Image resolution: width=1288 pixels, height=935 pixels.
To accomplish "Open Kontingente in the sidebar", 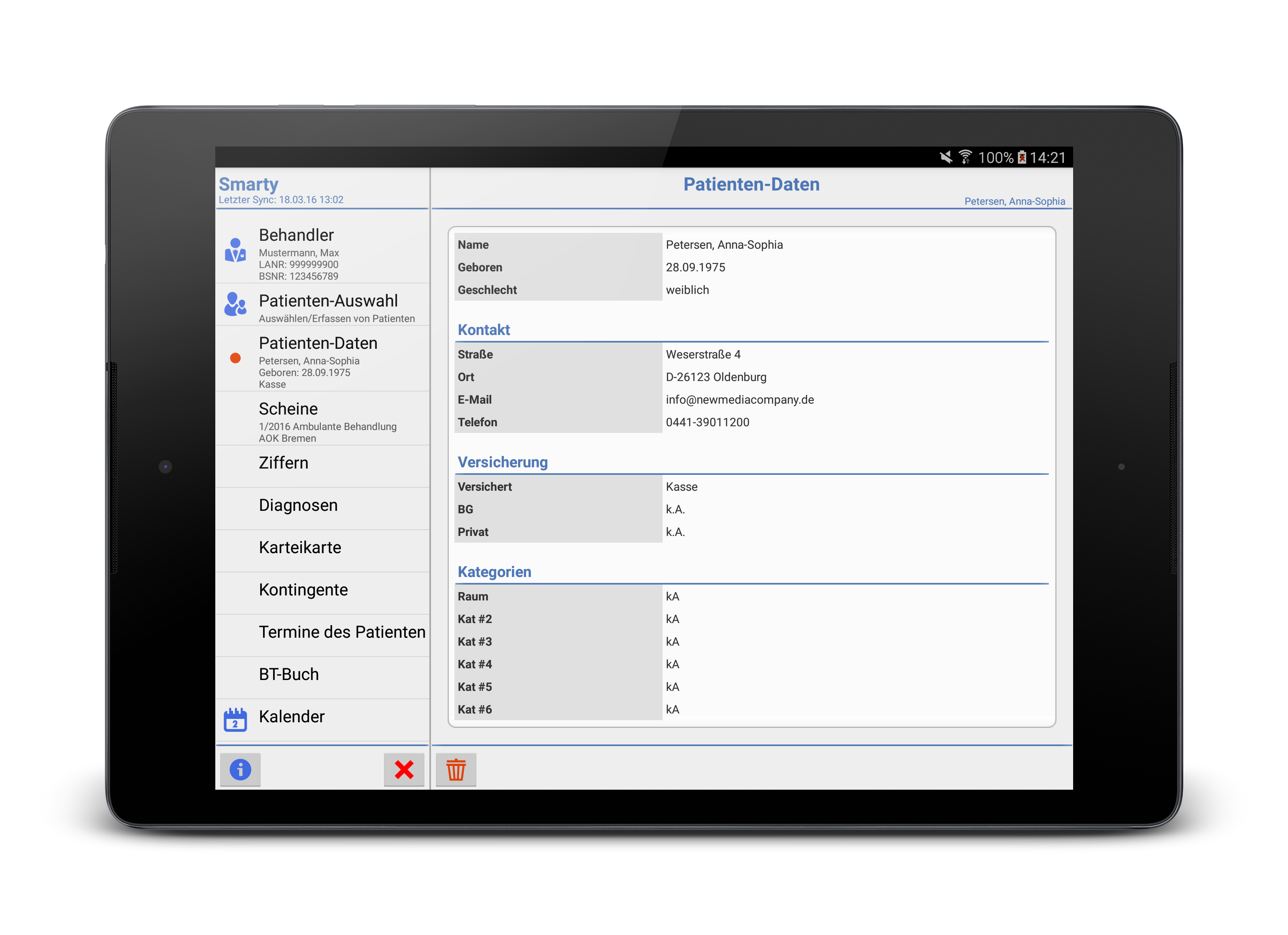I will click(x=322, y=593).
